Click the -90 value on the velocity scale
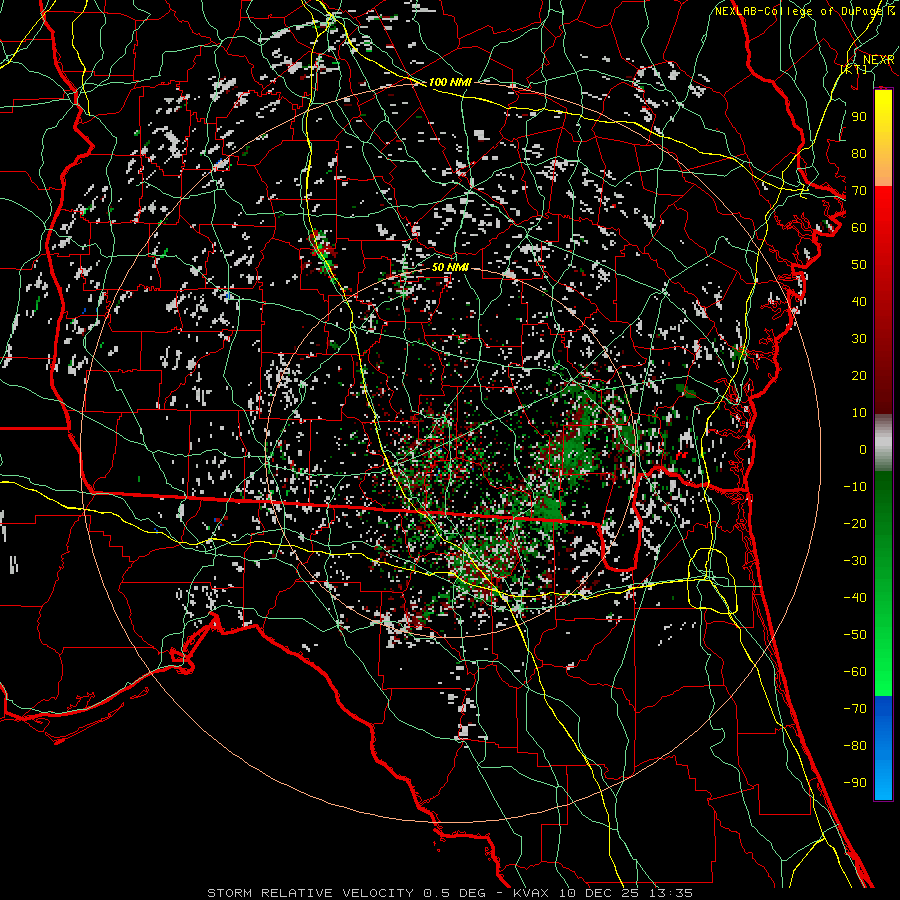900x900 pixels. coord(855,782)
